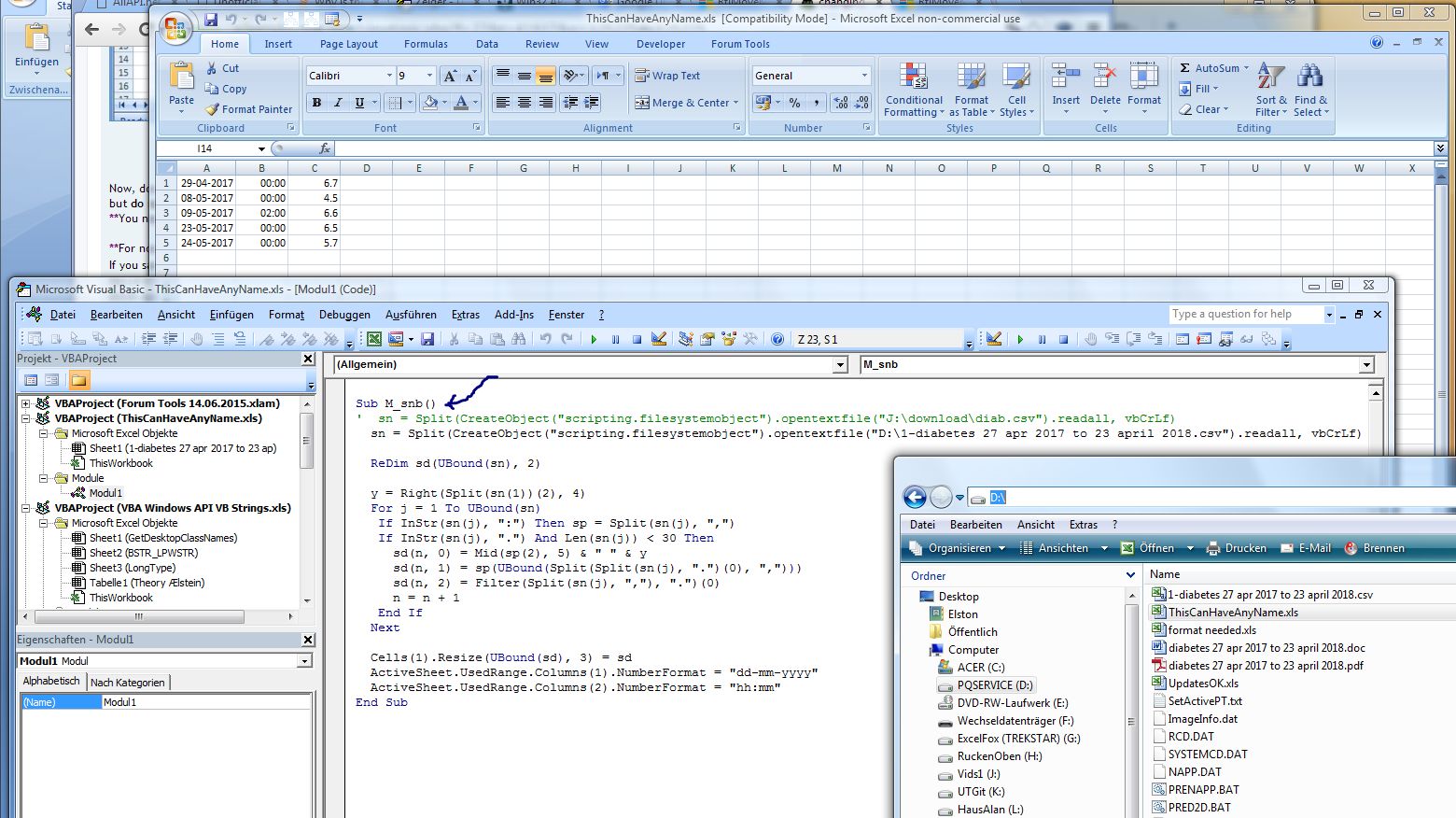Open the Forum Tools ribbon tab
This screenshot has height=818, width=1456.
[740, 44]
